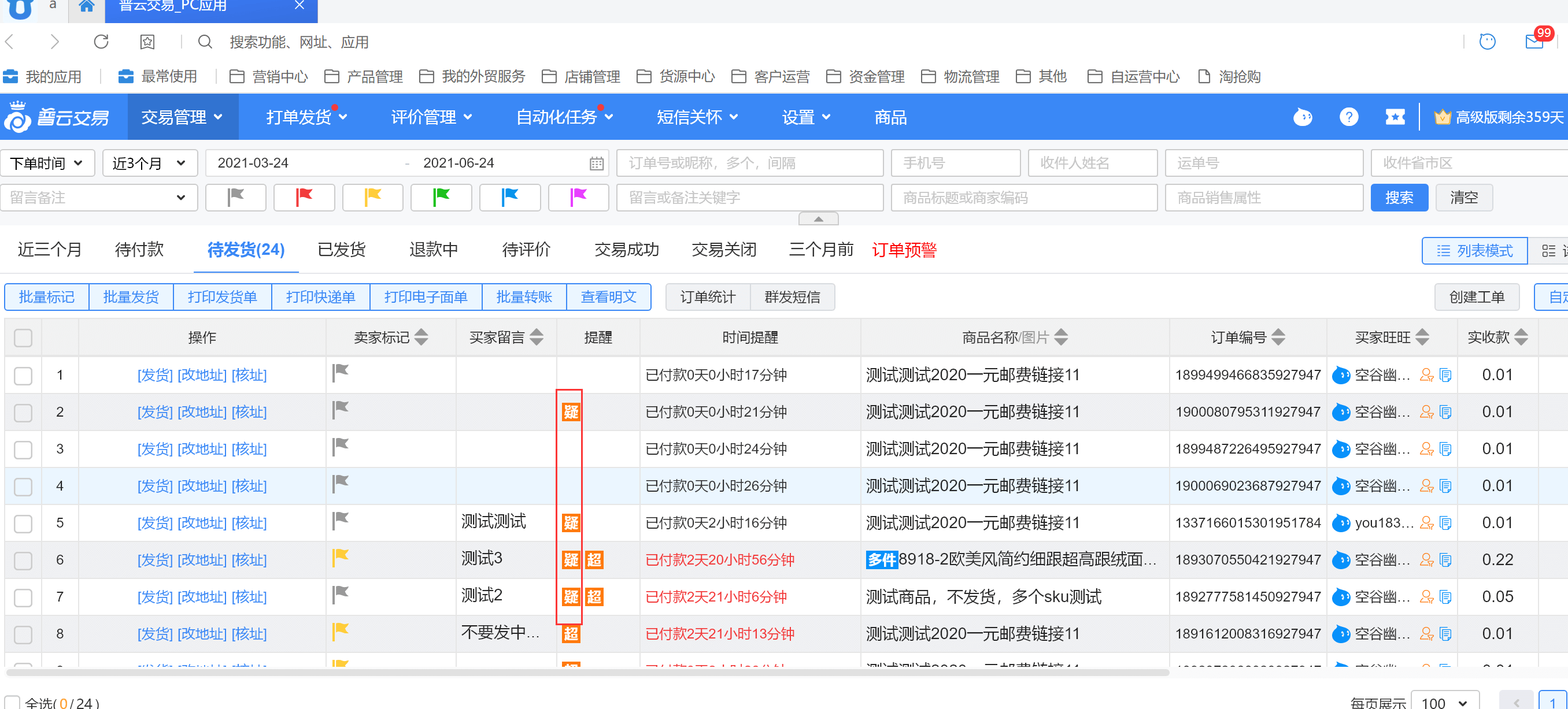Click the browser refresh icon

[101, 42]
